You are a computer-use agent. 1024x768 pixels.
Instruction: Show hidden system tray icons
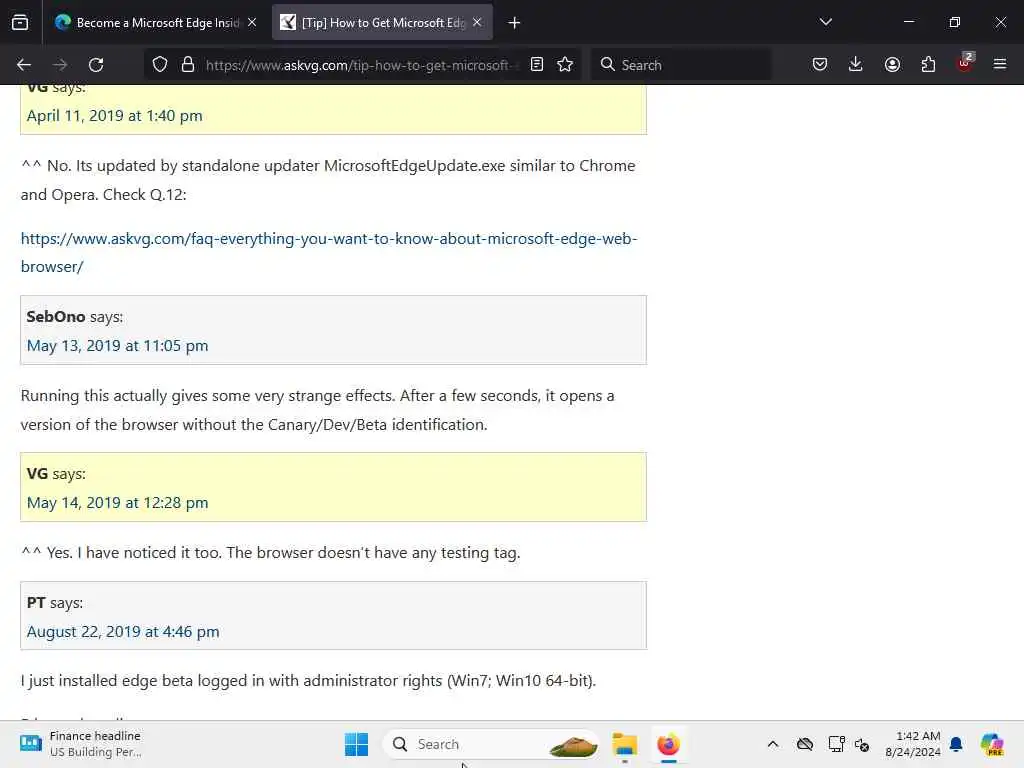[773, 744]
